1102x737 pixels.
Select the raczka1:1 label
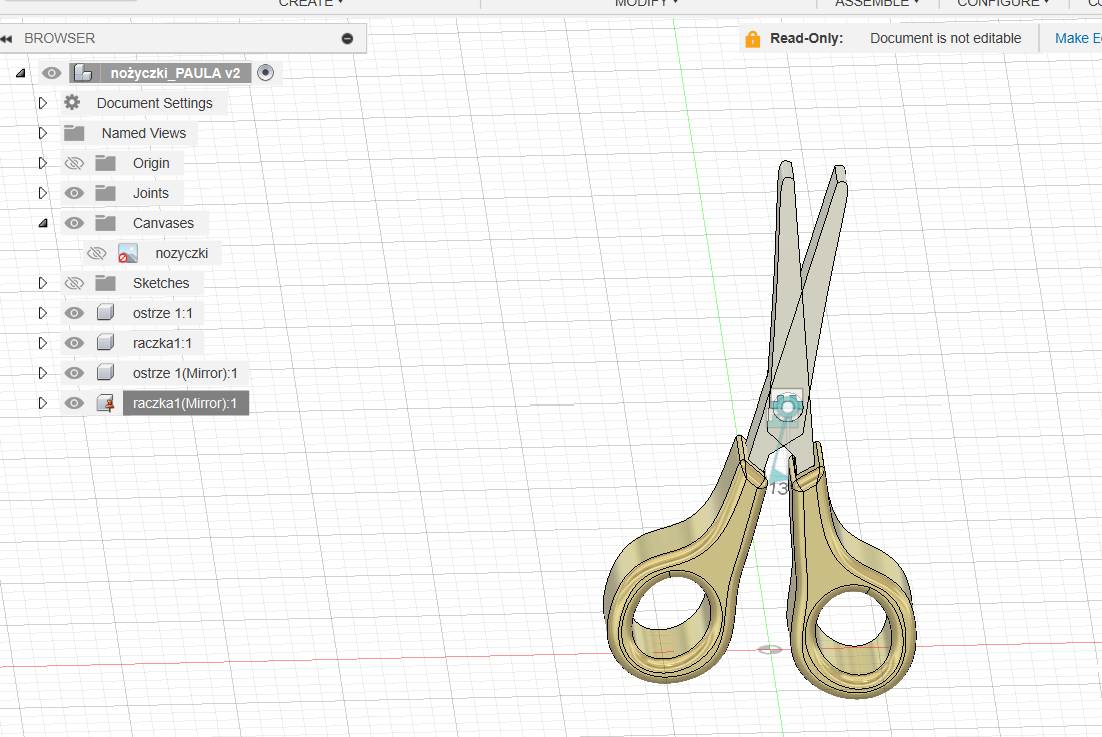(162, 344)
